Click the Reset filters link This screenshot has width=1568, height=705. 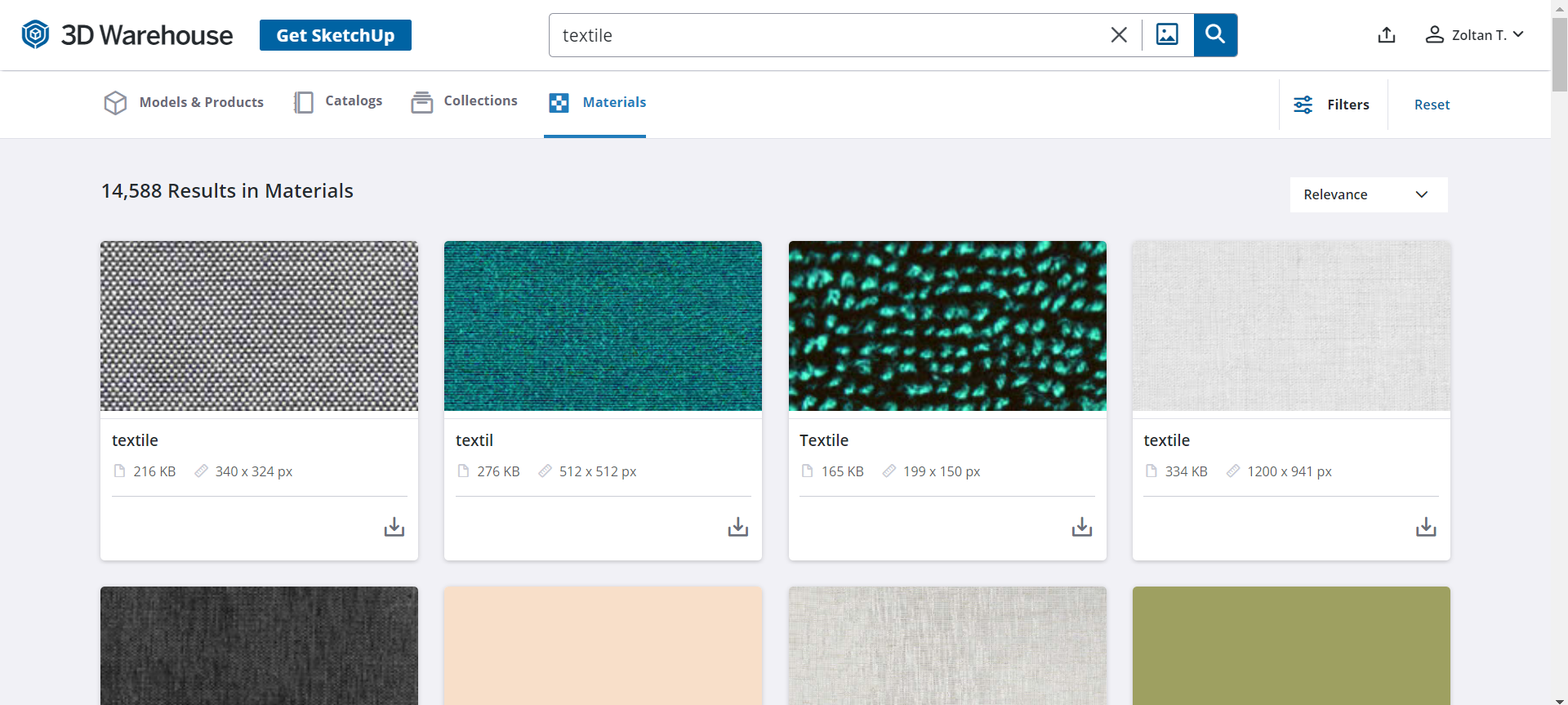pos(1432,105)
